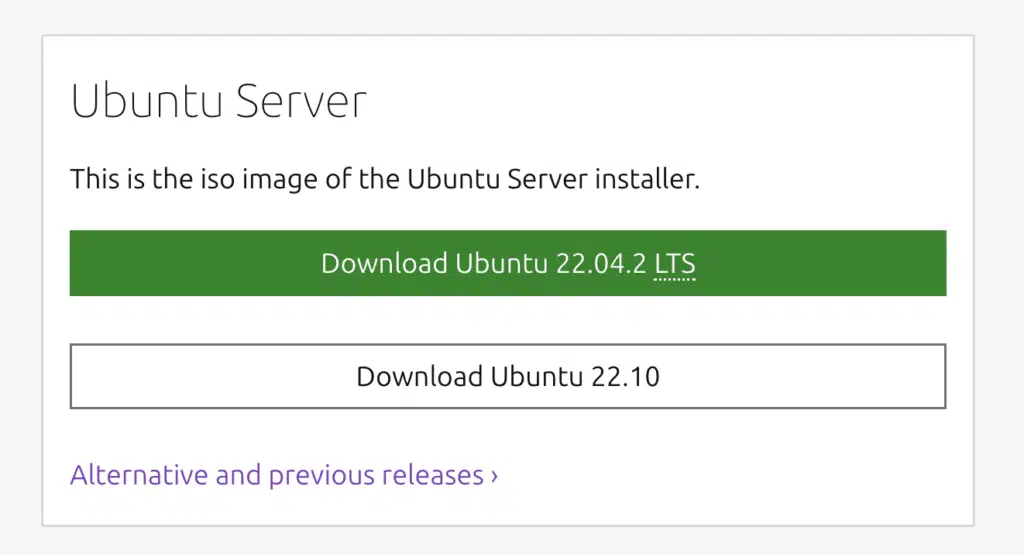
Task: Click the word Server in the heading
Action: pyautogui.click(x=301, y=101)
